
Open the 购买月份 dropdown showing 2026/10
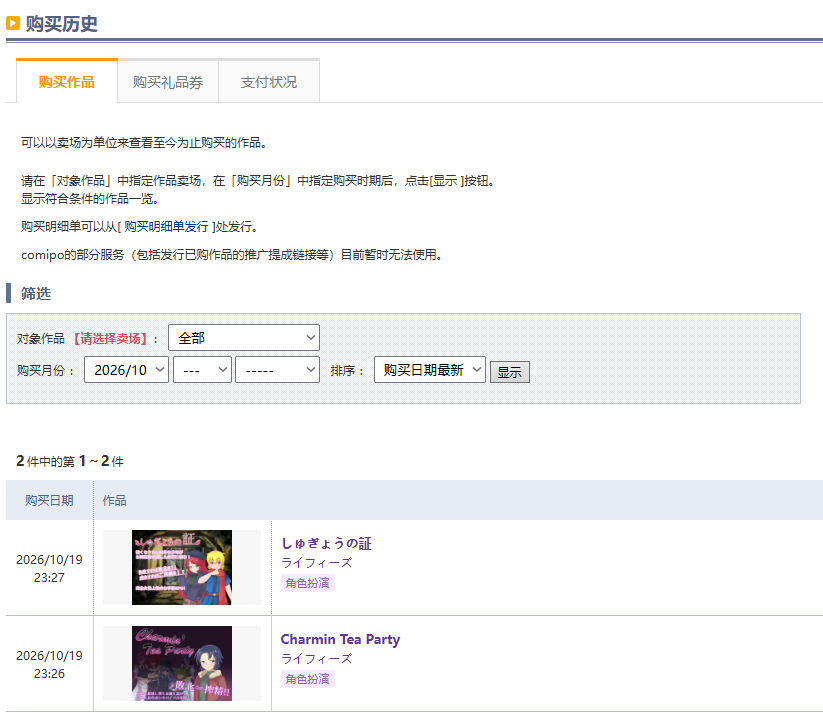tap(126, 370)
